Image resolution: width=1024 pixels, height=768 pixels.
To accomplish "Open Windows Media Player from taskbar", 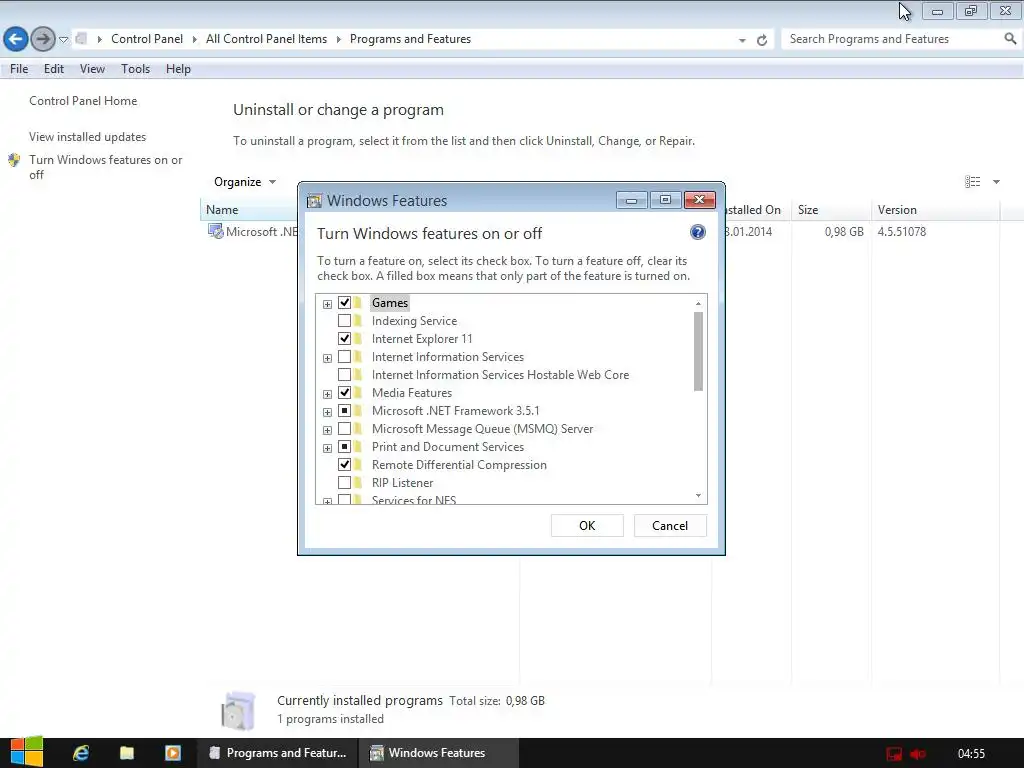I will pos(172,753).
